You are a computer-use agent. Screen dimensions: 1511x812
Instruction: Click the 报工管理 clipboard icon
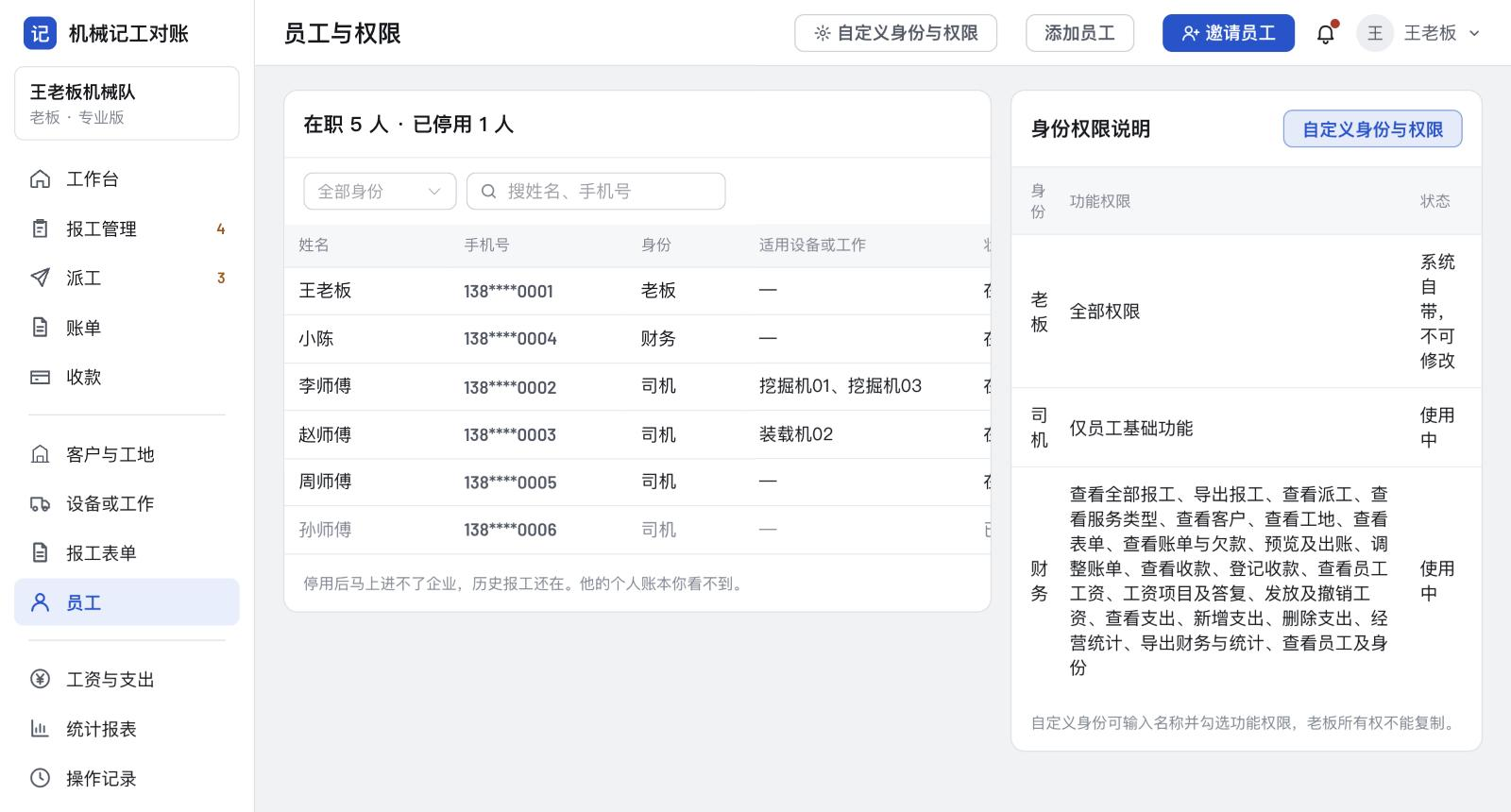click(40, 228)
